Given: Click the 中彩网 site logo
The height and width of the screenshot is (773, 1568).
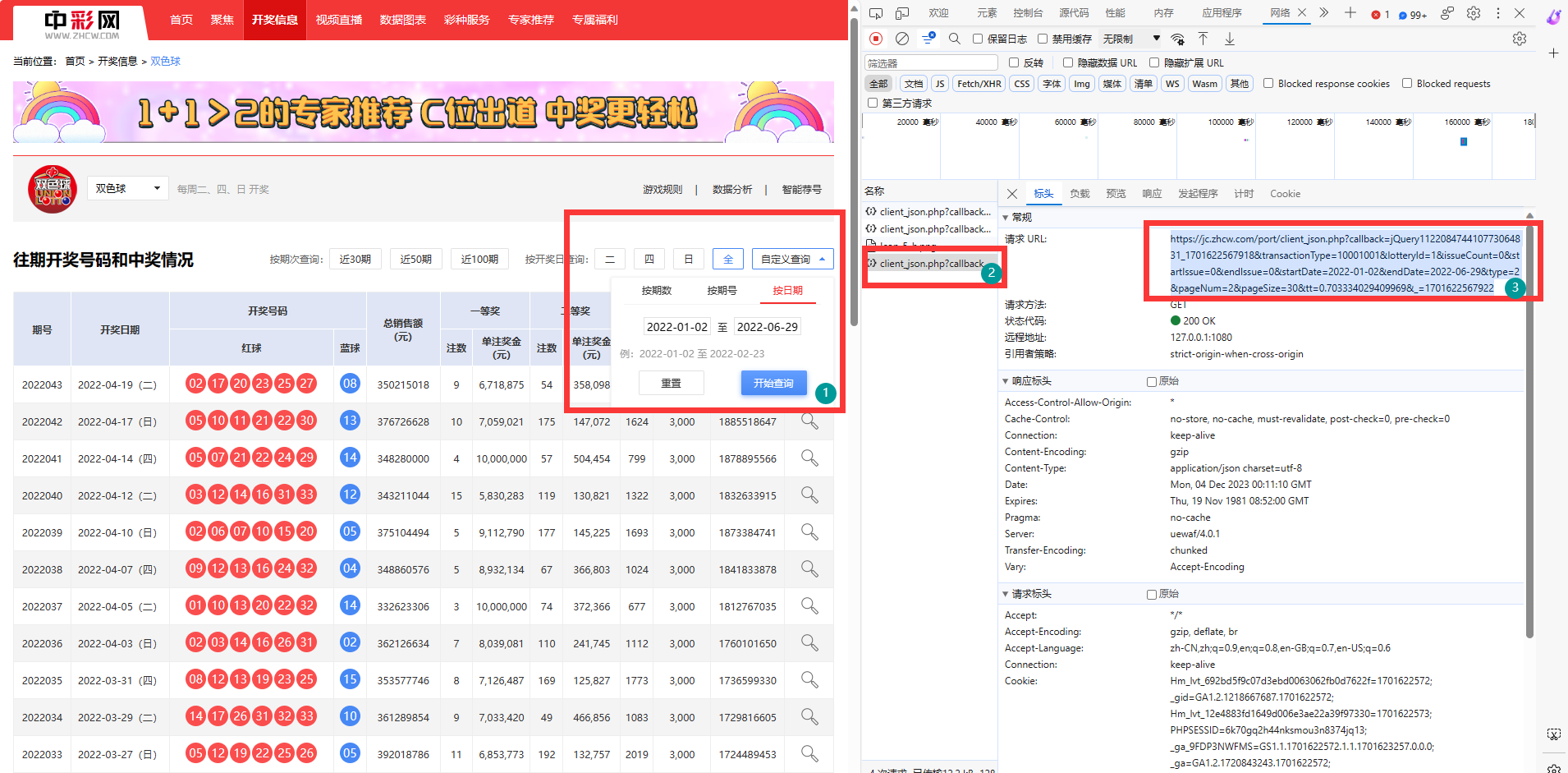Looking at the screenshot, I should 82,23.
